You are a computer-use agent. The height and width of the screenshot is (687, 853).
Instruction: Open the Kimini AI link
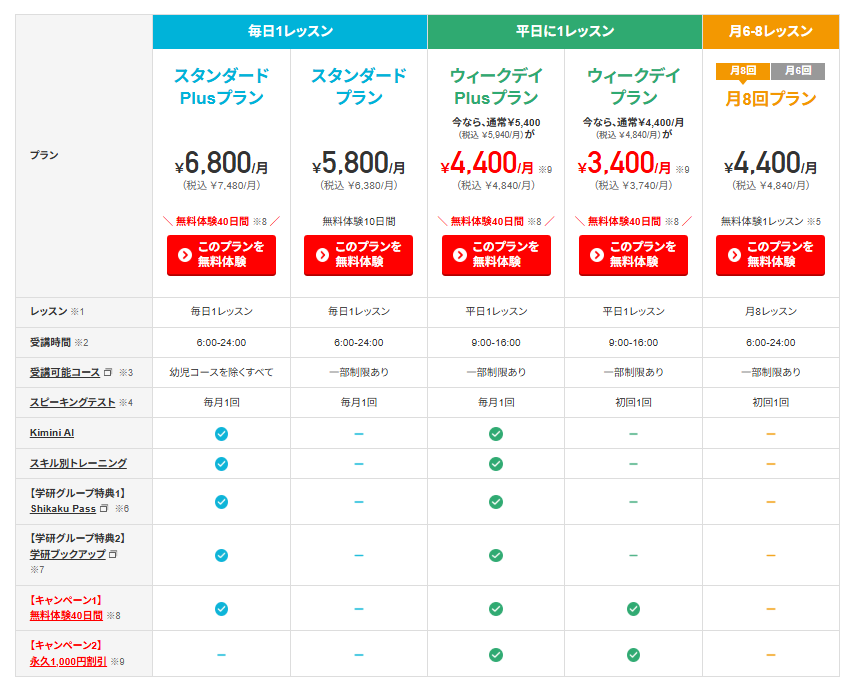pyautogui.click(x=50, y=433)
